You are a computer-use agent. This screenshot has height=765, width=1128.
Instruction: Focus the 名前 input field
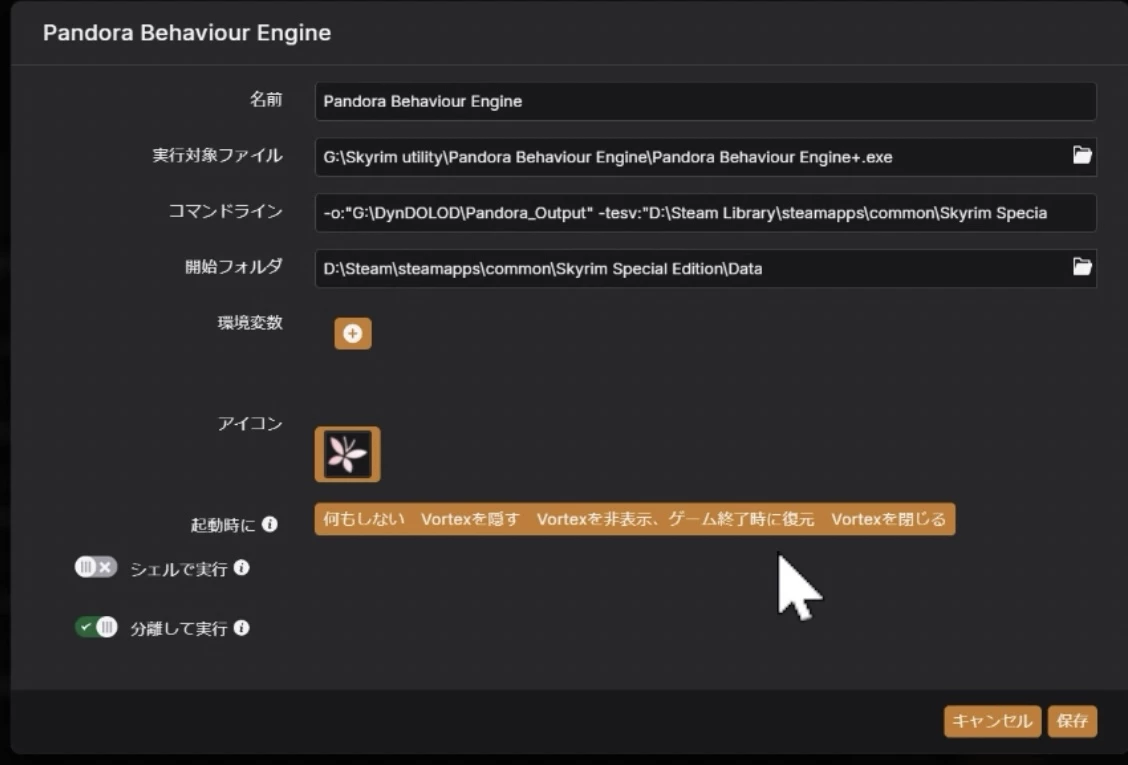[x=705, y=101]
